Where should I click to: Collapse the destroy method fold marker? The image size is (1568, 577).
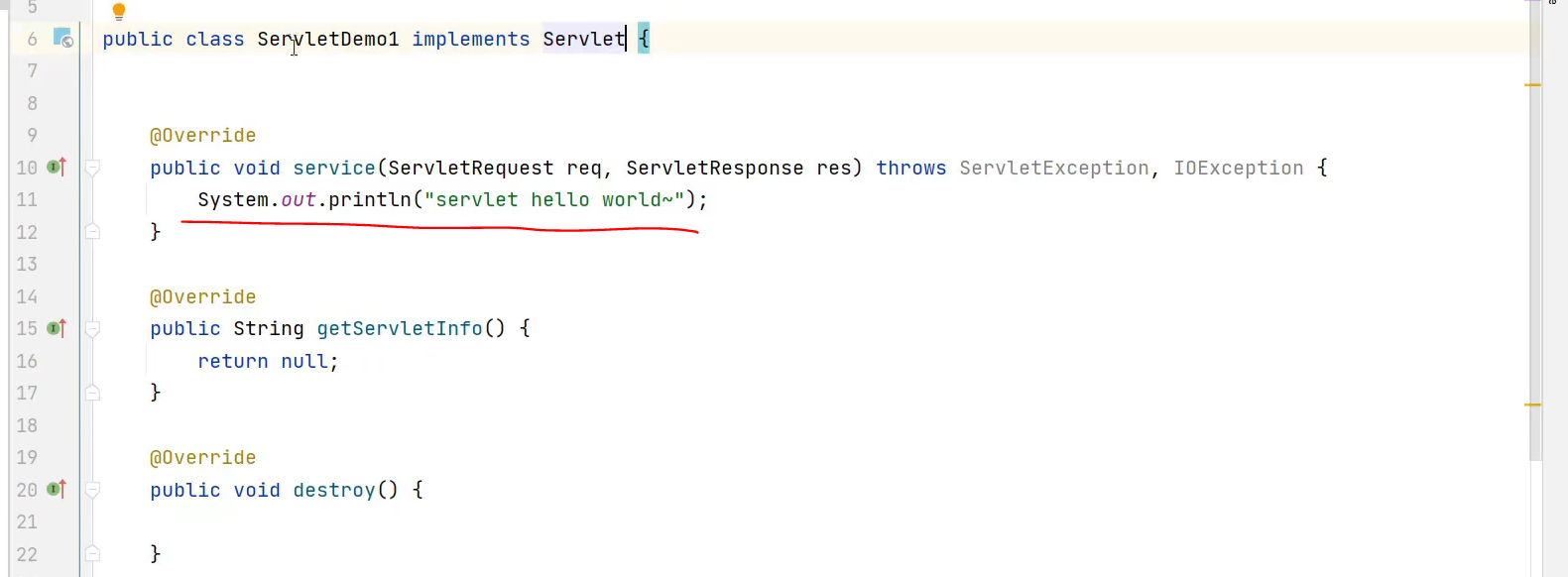(x=92, y=490)
